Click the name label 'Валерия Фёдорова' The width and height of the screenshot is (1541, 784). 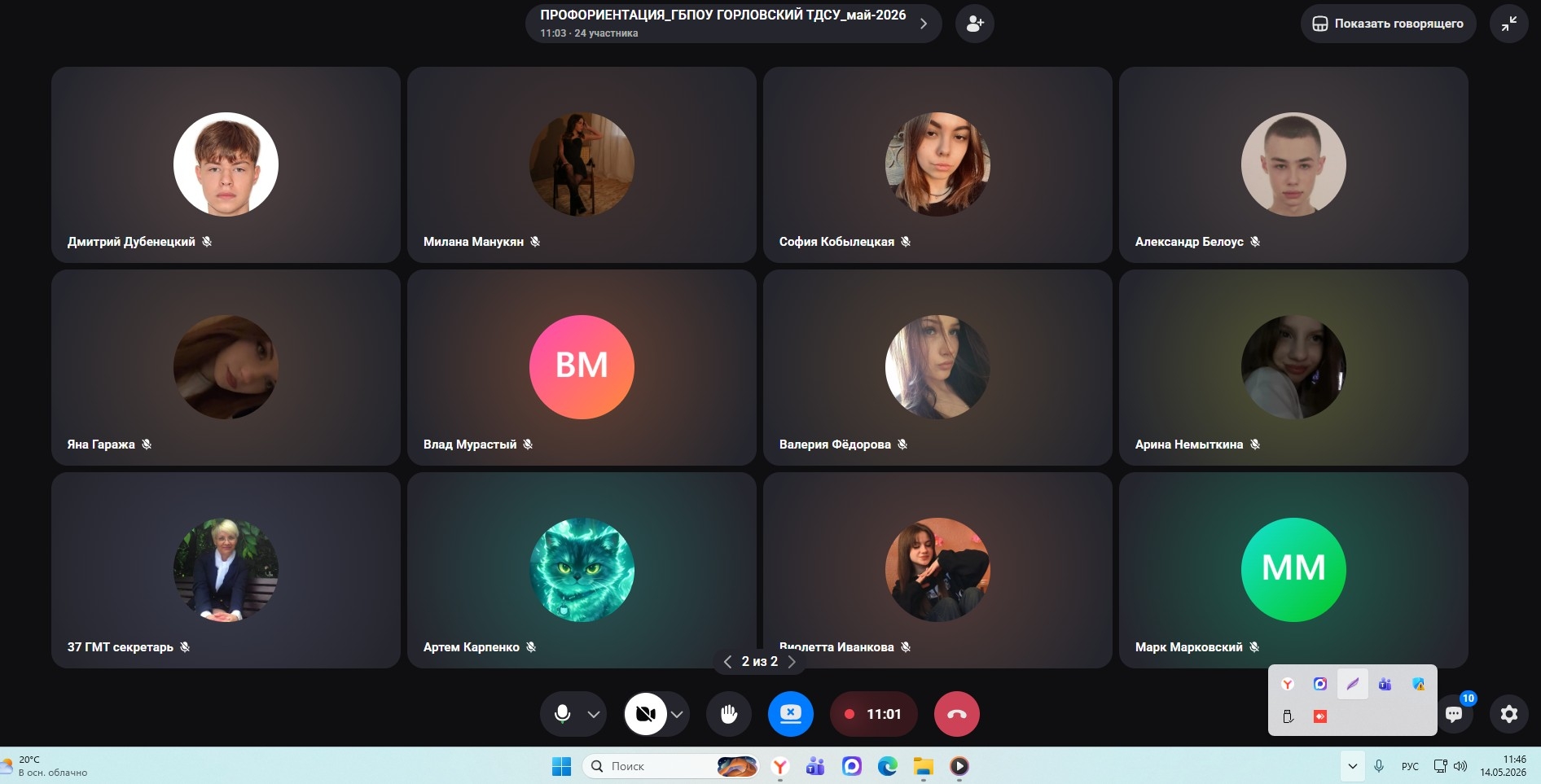click(x=835, y=445)
